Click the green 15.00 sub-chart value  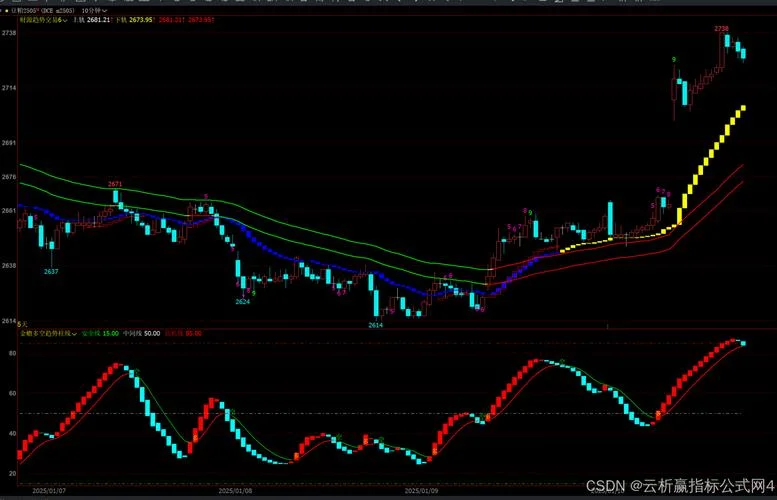(111, 333)
